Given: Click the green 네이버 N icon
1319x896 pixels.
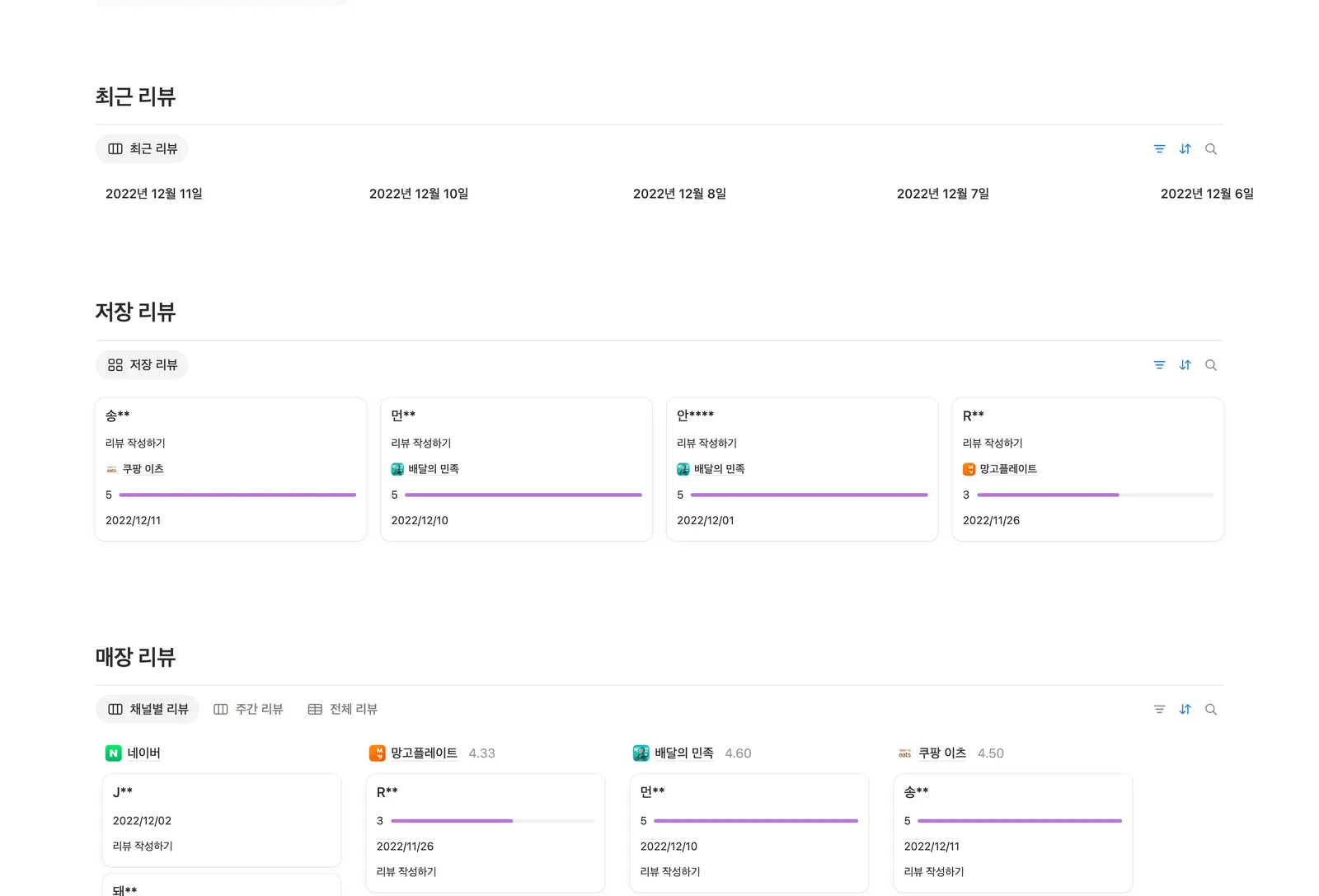Looking at the screenshot, I should pos(114,753).
